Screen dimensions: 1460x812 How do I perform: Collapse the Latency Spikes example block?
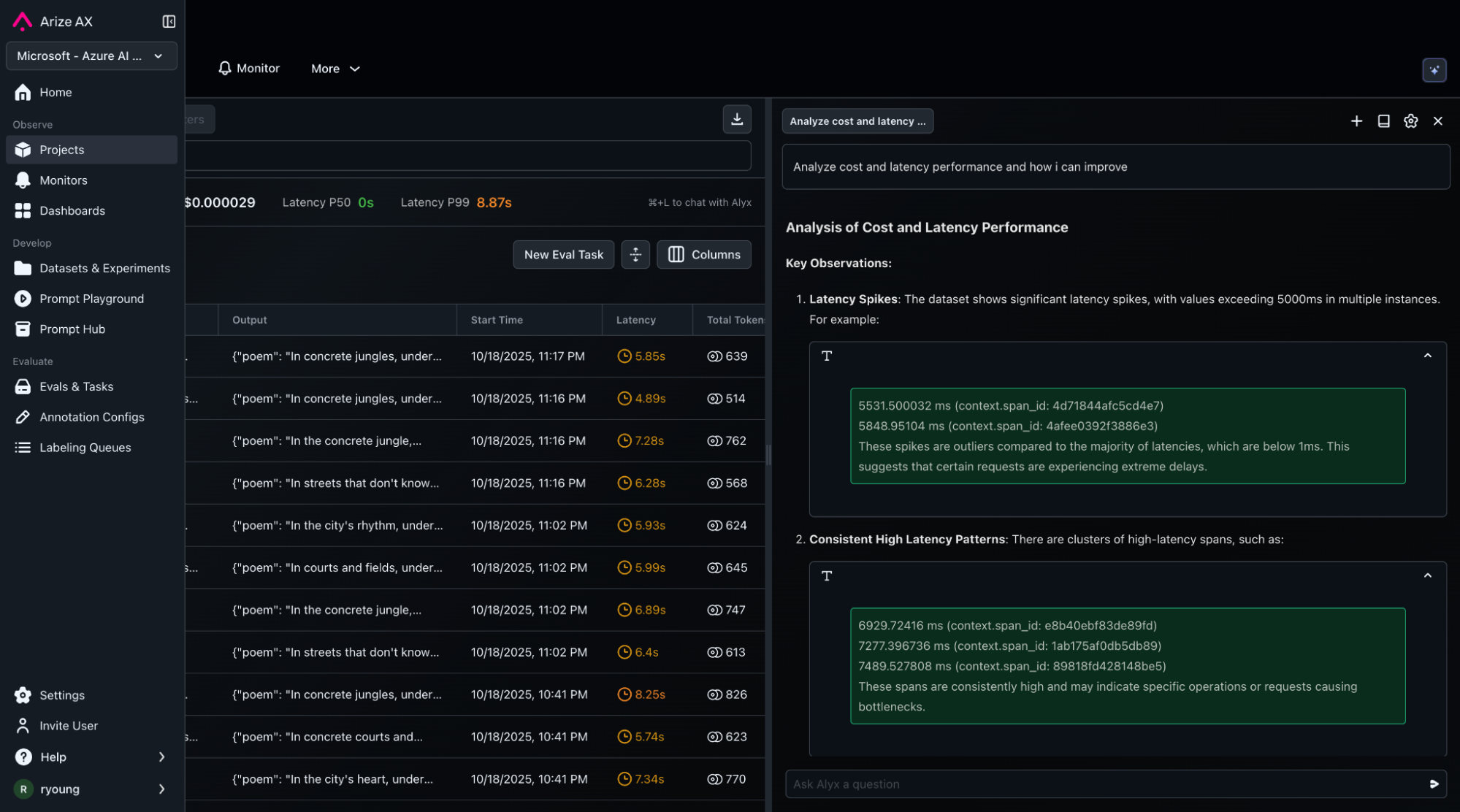pyautogui.click(x=1427, y=356)
